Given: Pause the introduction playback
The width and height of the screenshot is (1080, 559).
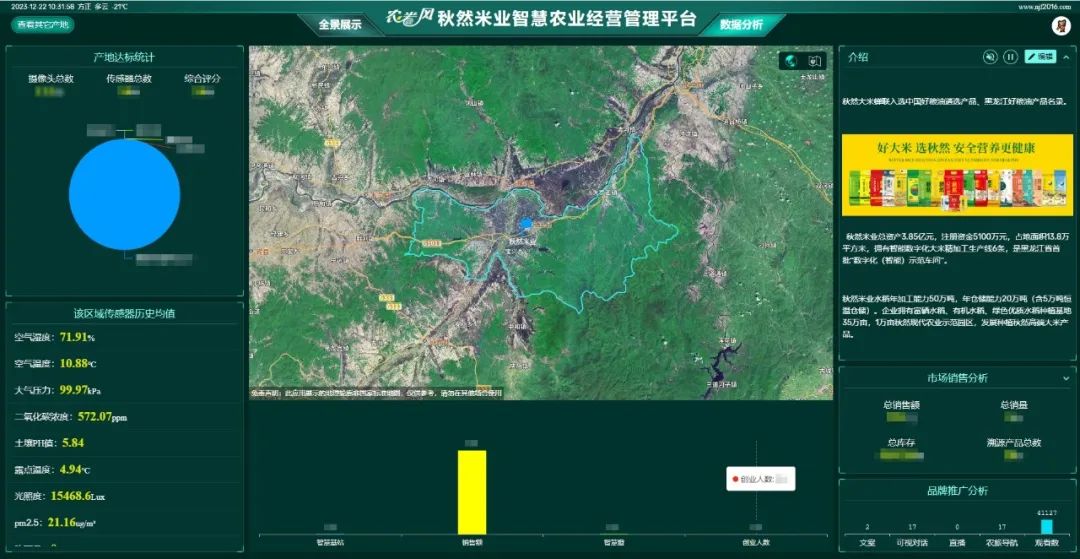Looking at the screenshot, I should (1010, 57).
